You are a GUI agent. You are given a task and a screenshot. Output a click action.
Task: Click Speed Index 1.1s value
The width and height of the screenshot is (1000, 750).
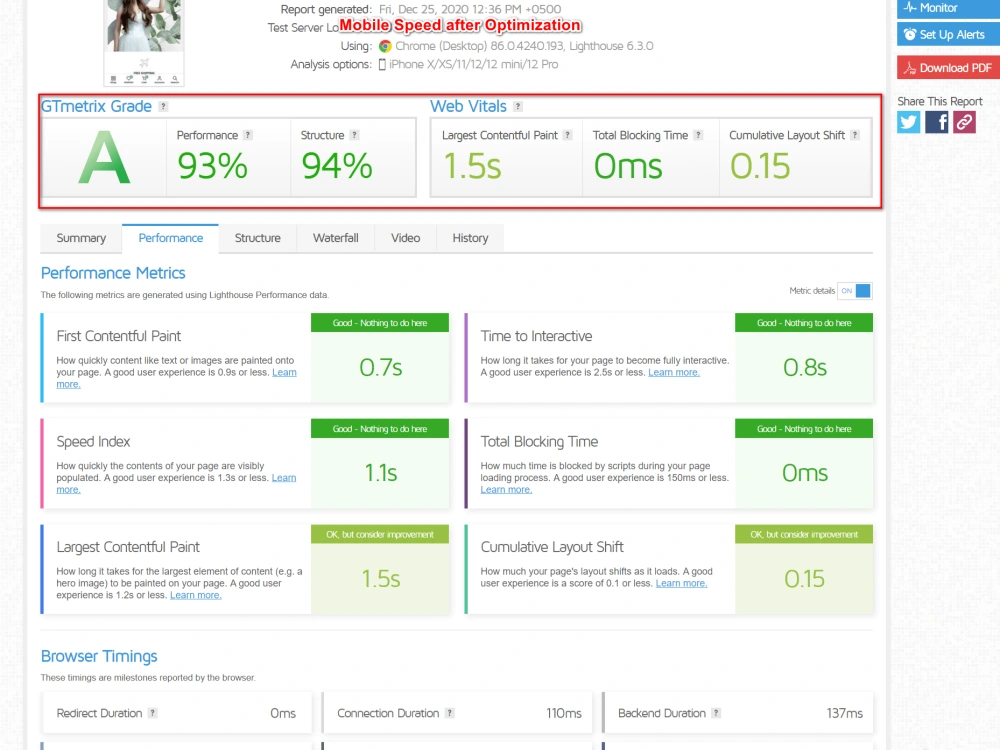pyautogui.click(x=380, y=473)
